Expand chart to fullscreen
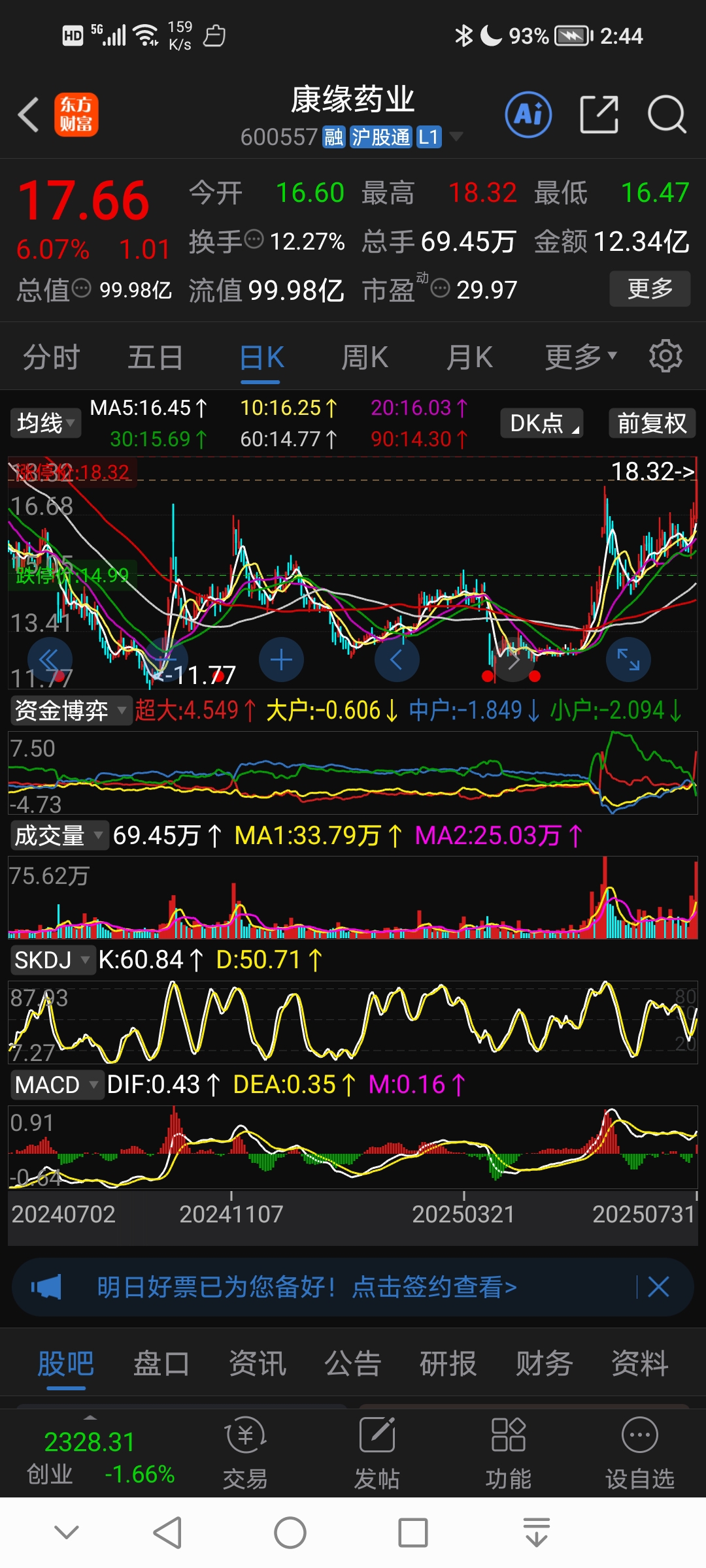Image resolution: width=706 pixels, height=1568 pixels. [x=628, y=660]
